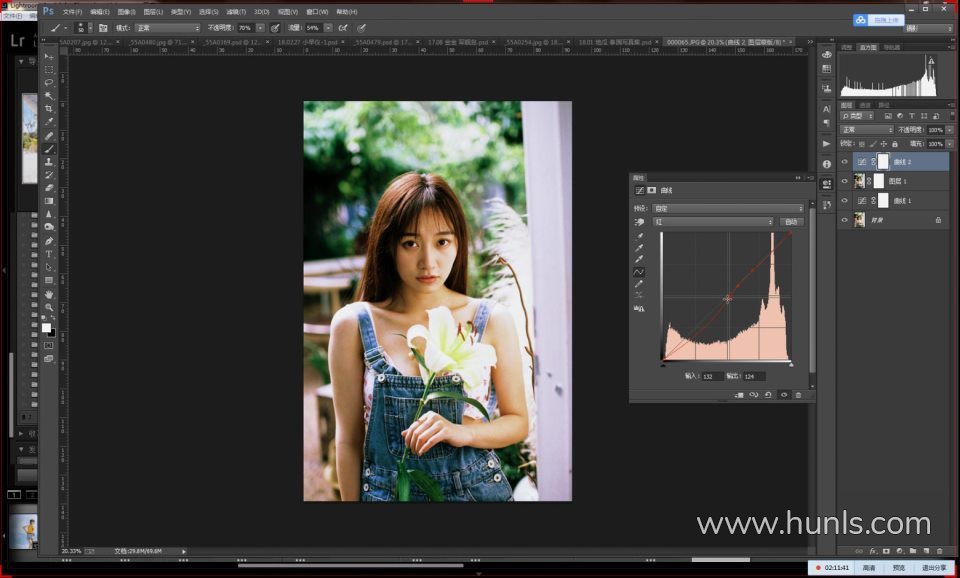This screenshot has height=578, width=960.
Task: Choose the draw-curve pencil icon in Curves
Action: pos(639,284)
